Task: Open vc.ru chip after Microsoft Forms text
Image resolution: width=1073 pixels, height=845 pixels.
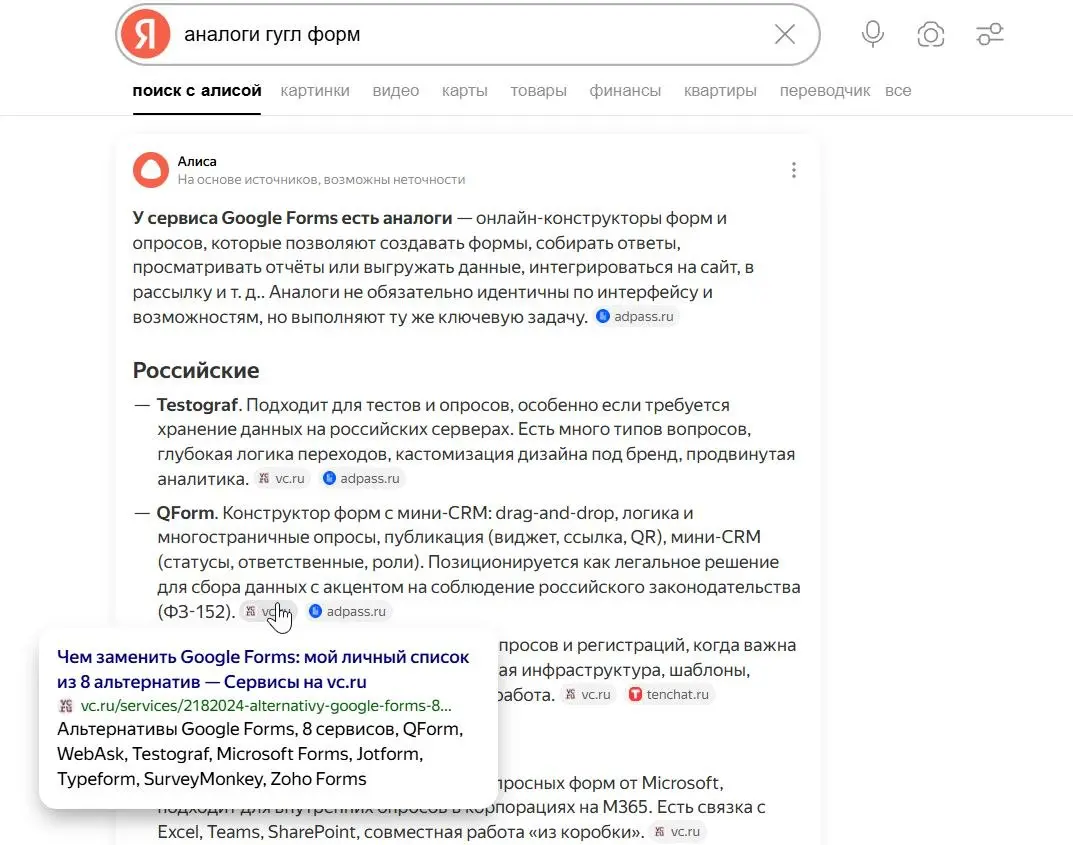Action: point(677,832)
